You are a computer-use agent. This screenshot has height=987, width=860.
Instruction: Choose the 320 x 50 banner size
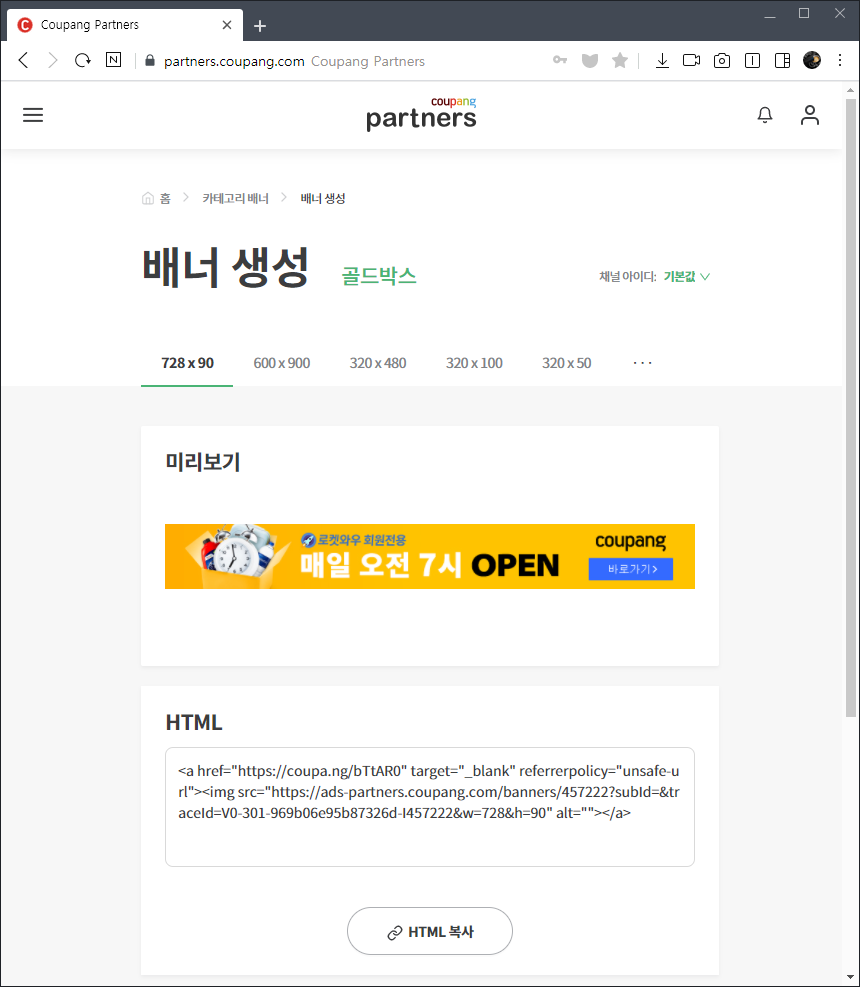coord(567,363)
